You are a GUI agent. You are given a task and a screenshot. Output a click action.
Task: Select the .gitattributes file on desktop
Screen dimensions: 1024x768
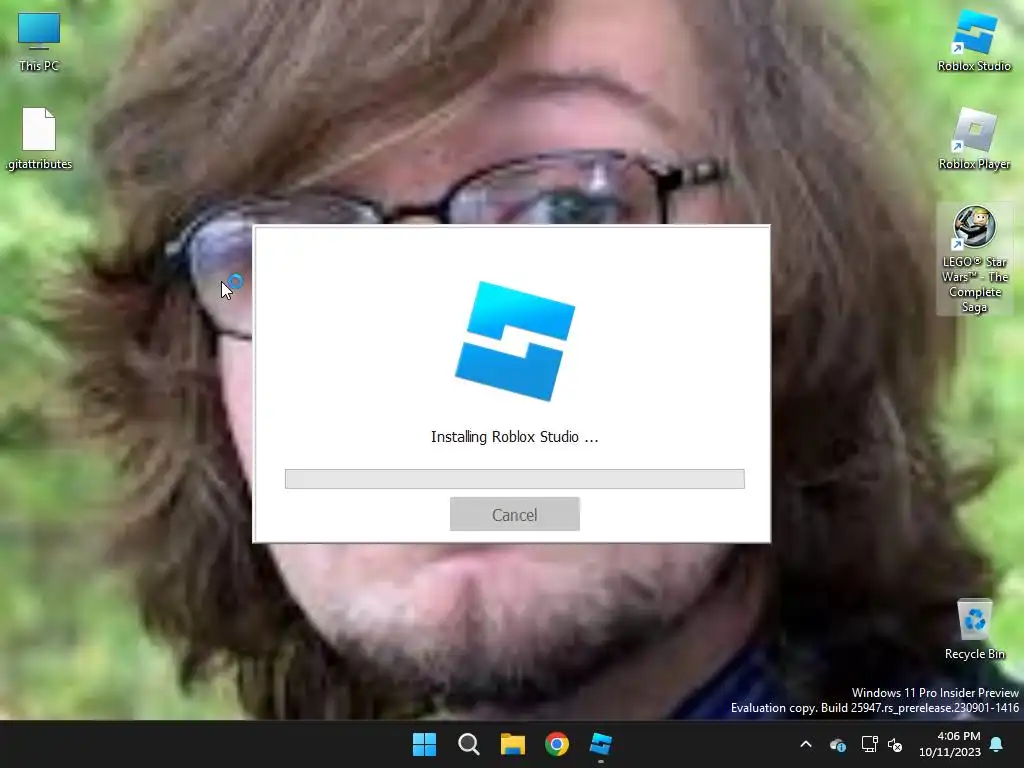(39, 138)
